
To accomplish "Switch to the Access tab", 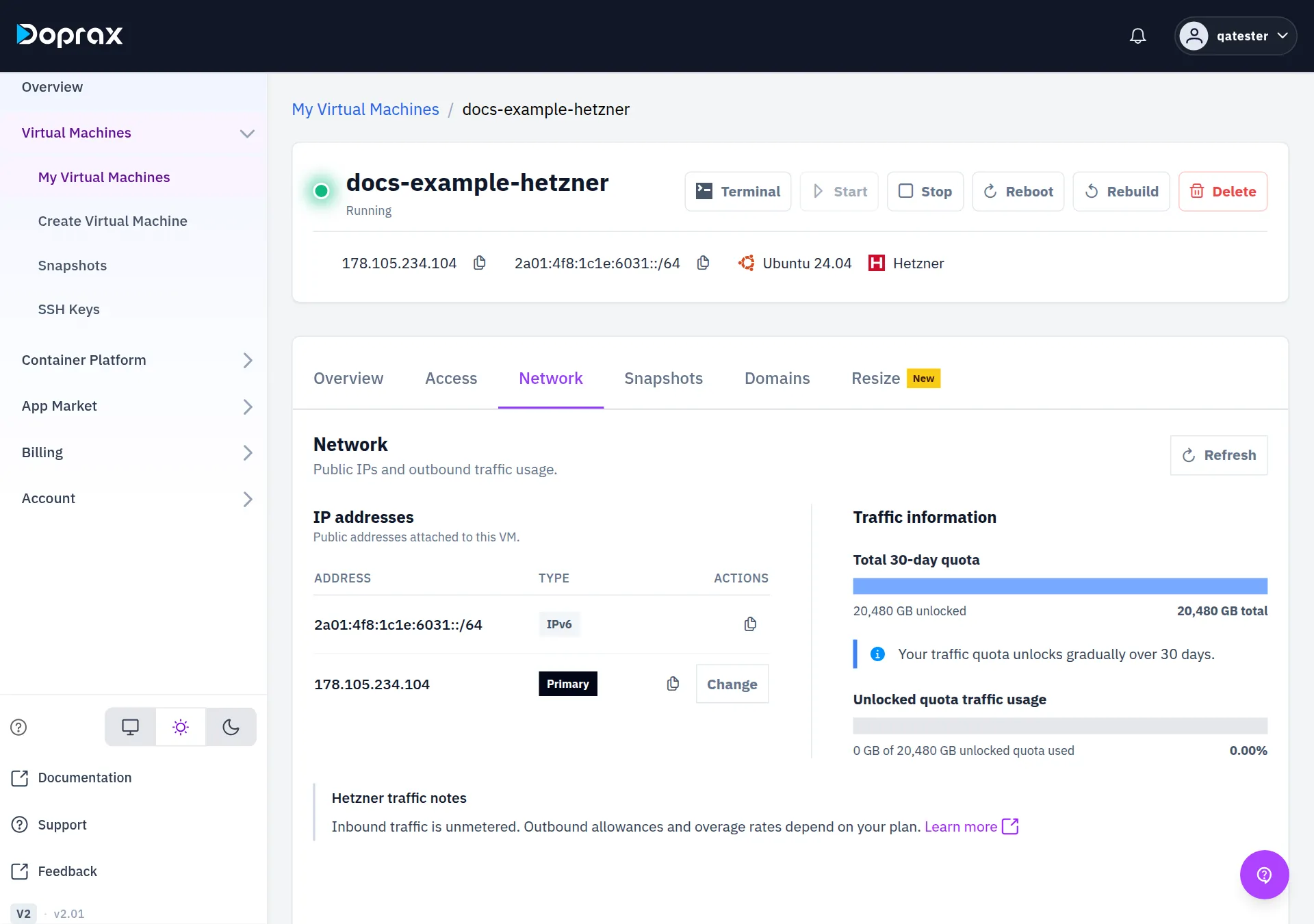I will [x=451, y=378].
